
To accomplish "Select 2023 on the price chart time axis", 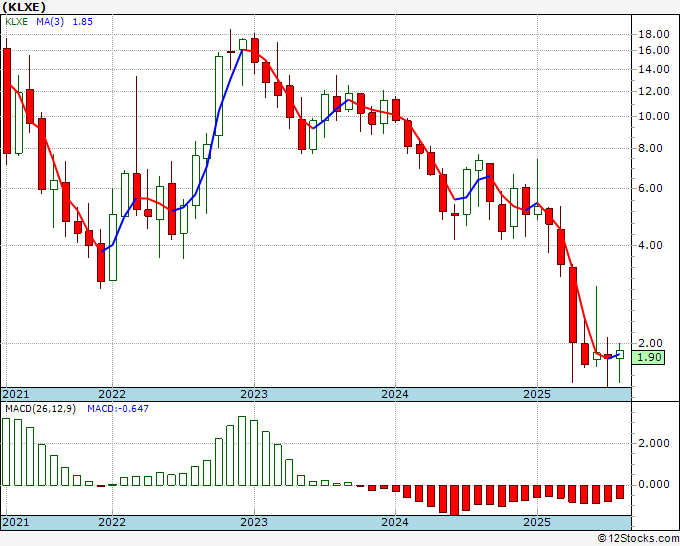I will [x=254, y=394].
